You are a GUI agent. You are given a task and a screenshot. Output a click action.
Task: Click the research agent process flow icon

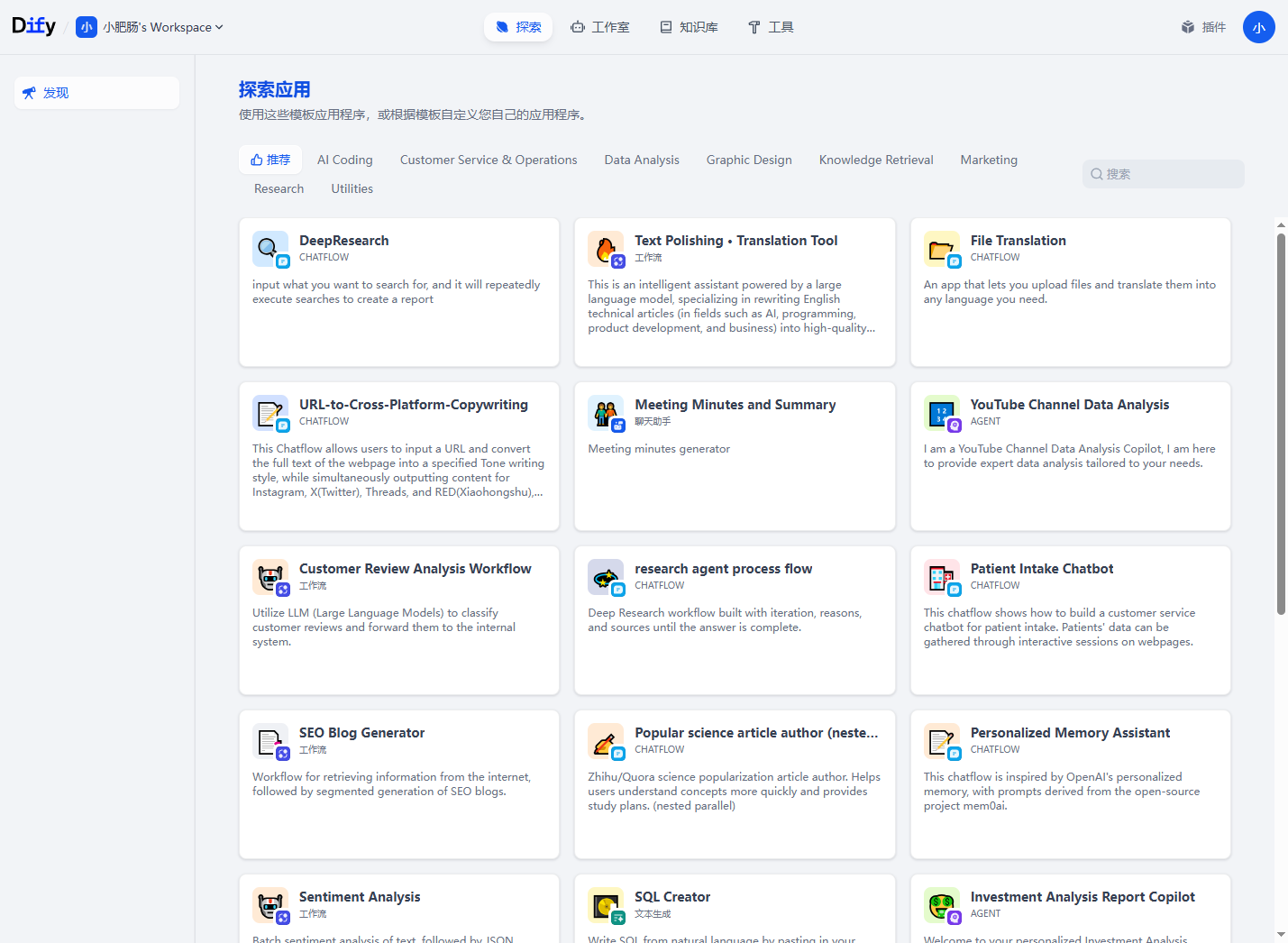[606, 577]
